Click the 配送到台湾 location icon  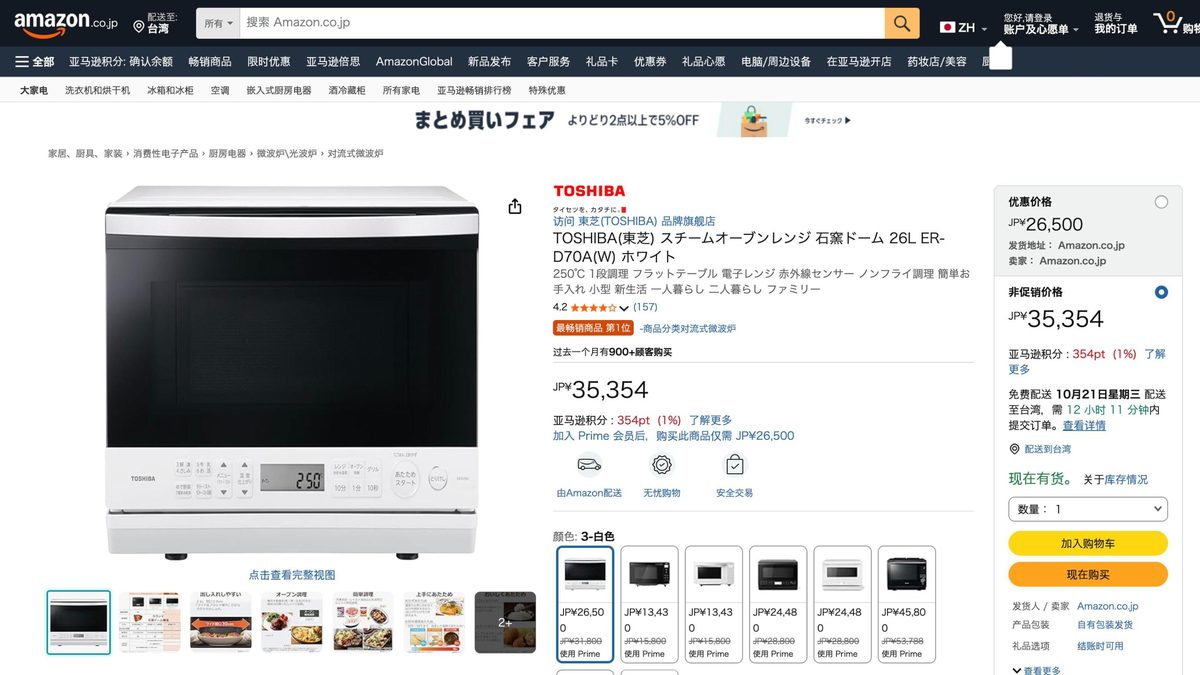pyautogui.click(x=1014, y=449)
